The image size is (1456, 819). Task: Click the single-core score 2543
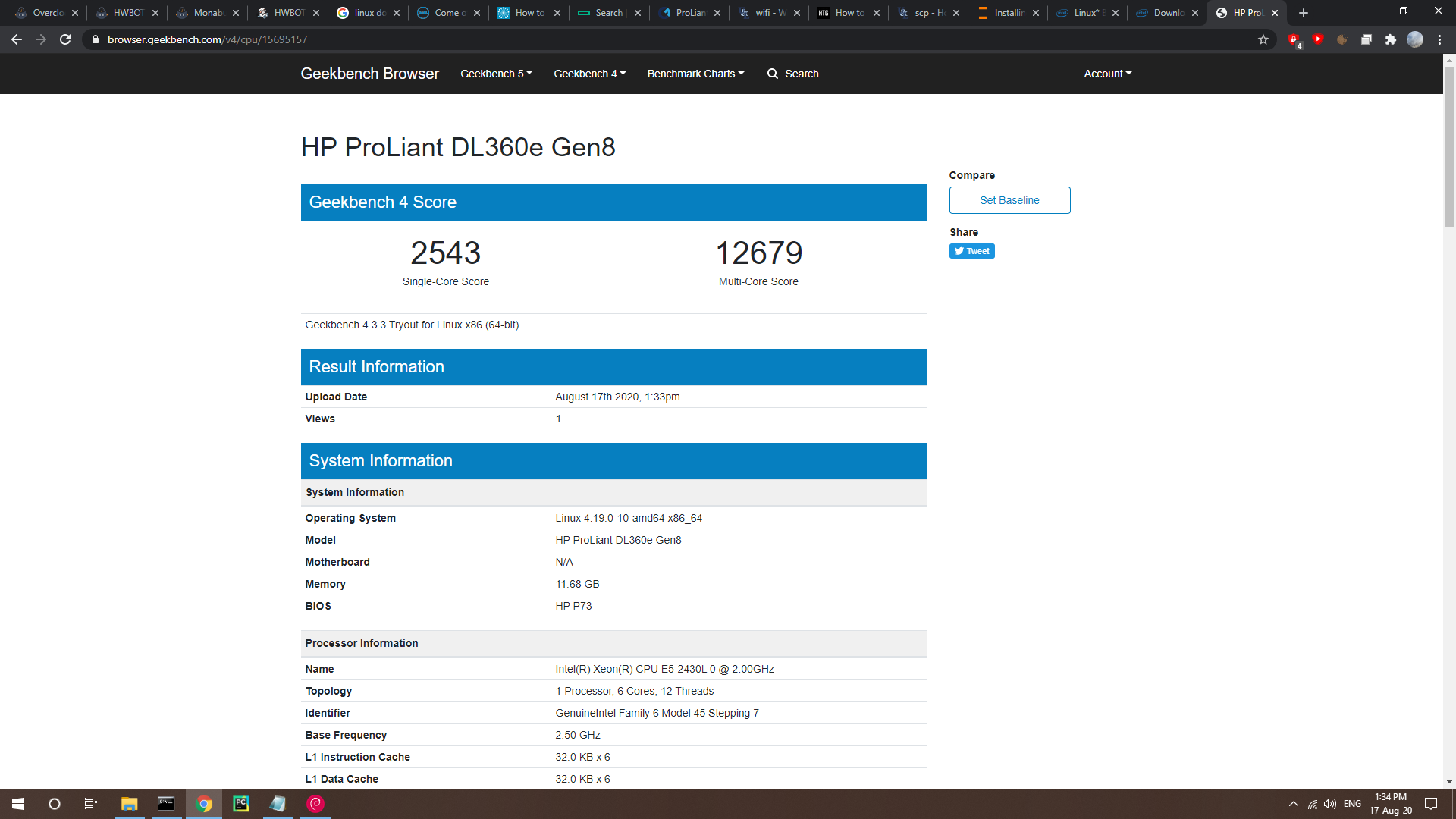click(446, 253)
